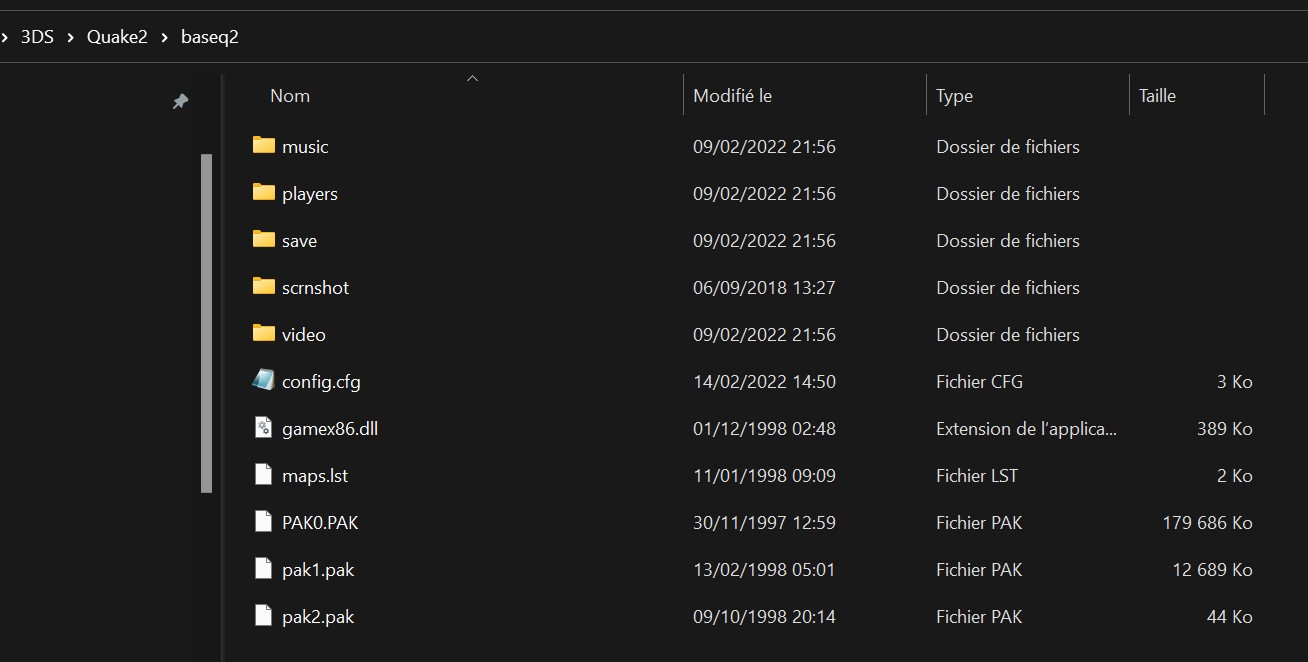This screenshot has width=1308, height=662.
Task: Click the date 01/12/1998 02:48
Action: (x=764, y=429)
